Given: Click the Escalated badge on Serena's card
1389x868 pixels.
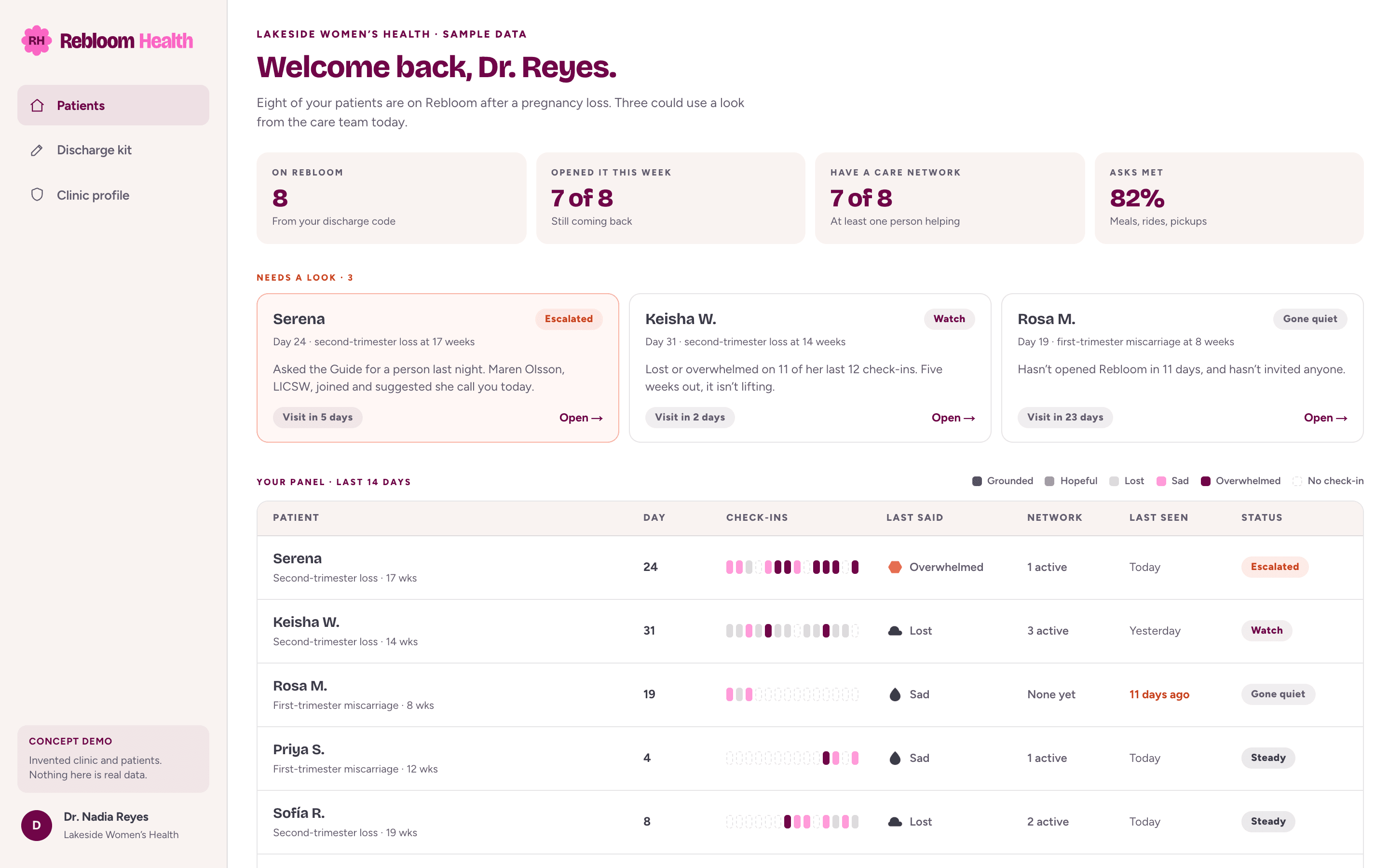Looking at the screenshot, I should [568, 319].
